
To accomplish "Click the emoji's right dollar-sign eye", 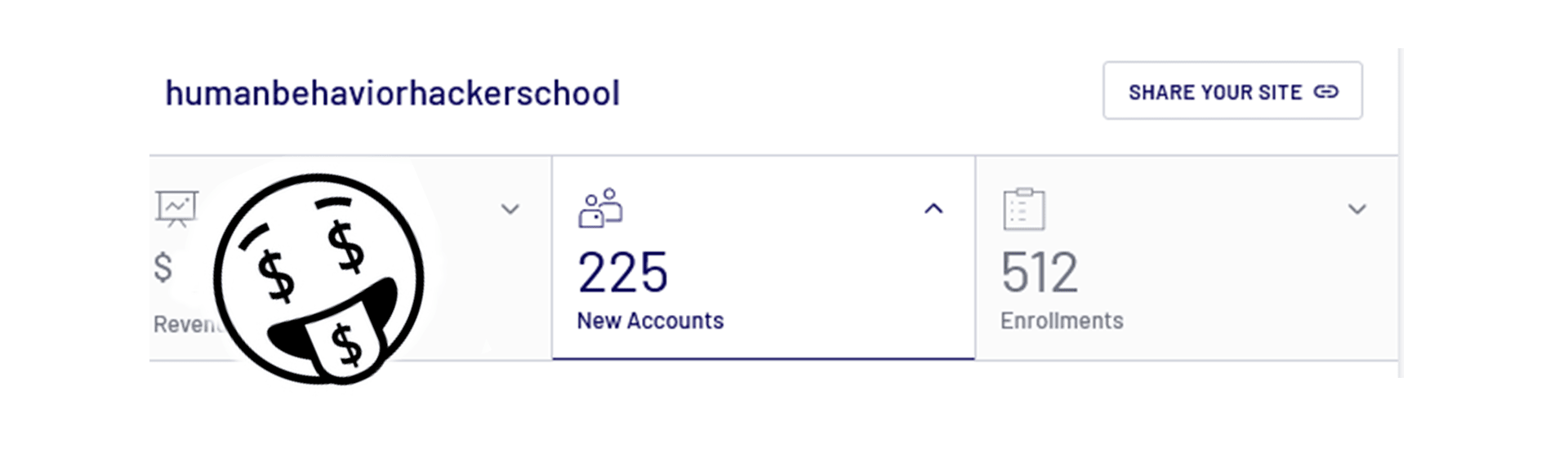I will click(345, 246).
